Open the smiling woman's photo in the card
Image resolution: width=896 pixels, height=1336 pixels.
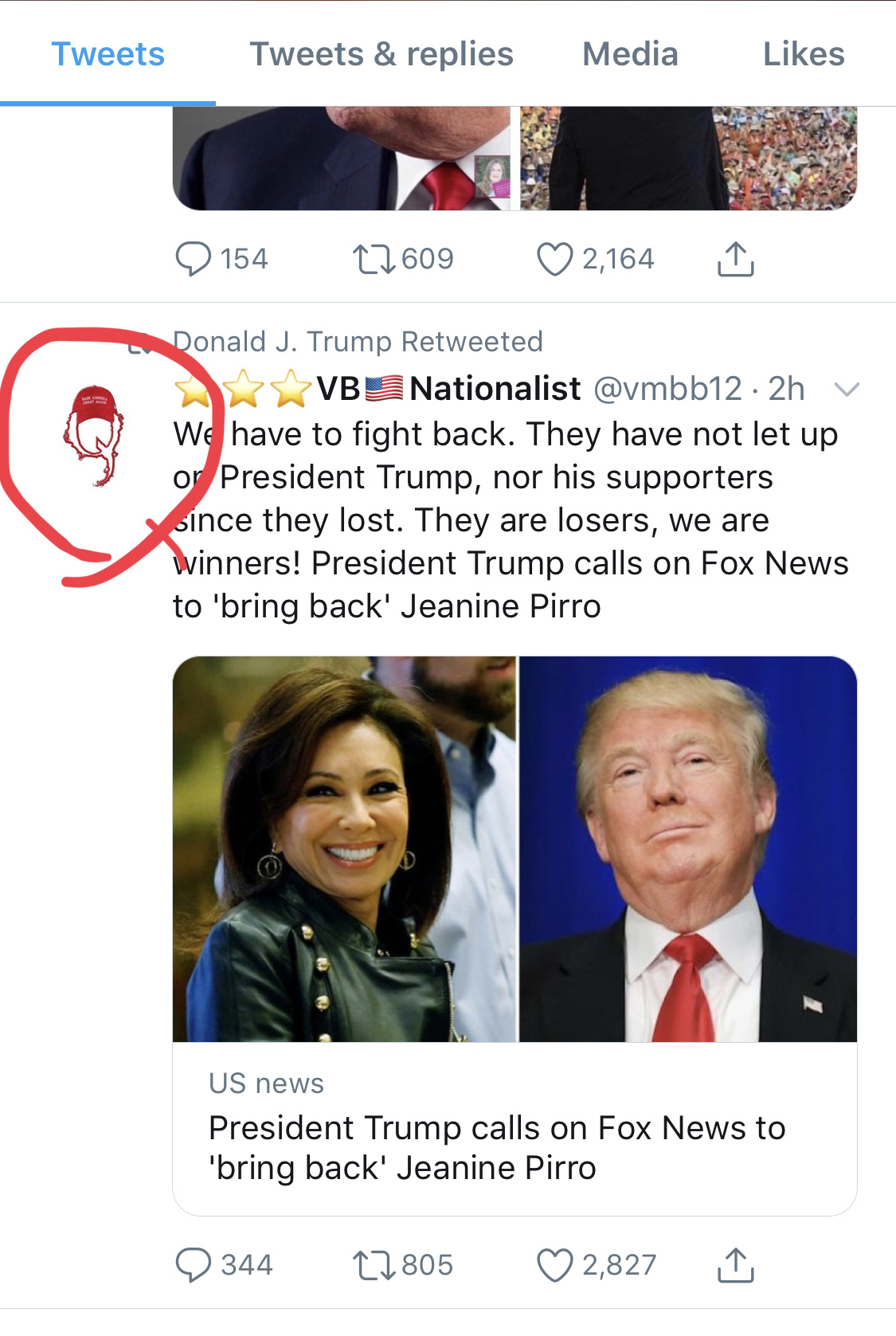345,848
